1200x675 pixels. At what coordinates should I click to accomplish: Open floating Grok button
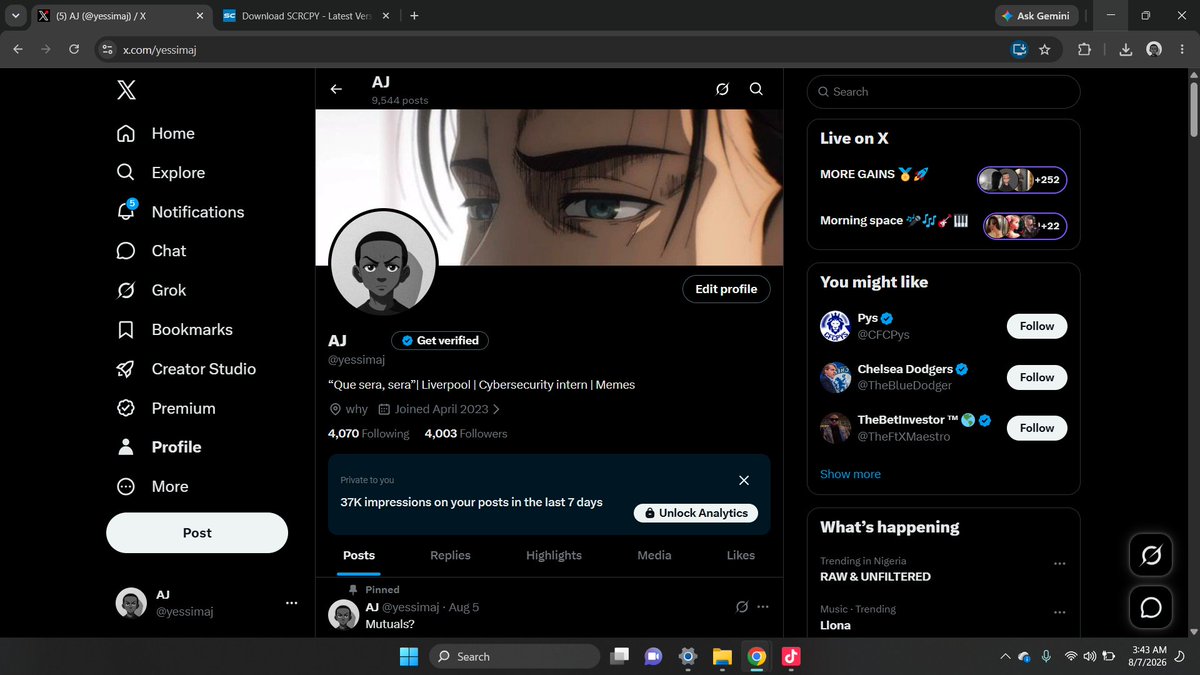[x=1151, y=555]
